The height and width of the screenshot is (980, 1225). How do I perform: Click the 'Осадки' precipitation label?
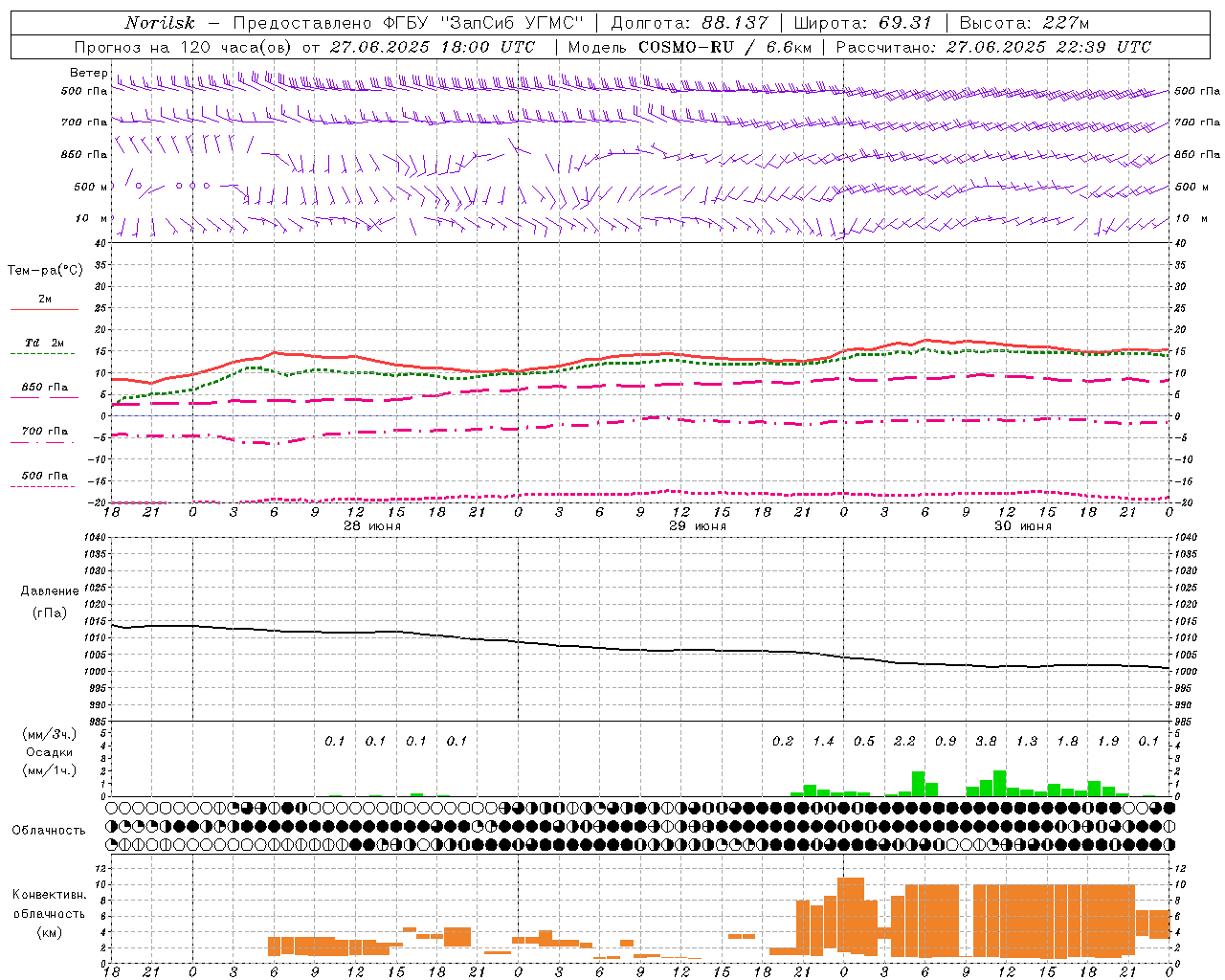coord(50,752)
